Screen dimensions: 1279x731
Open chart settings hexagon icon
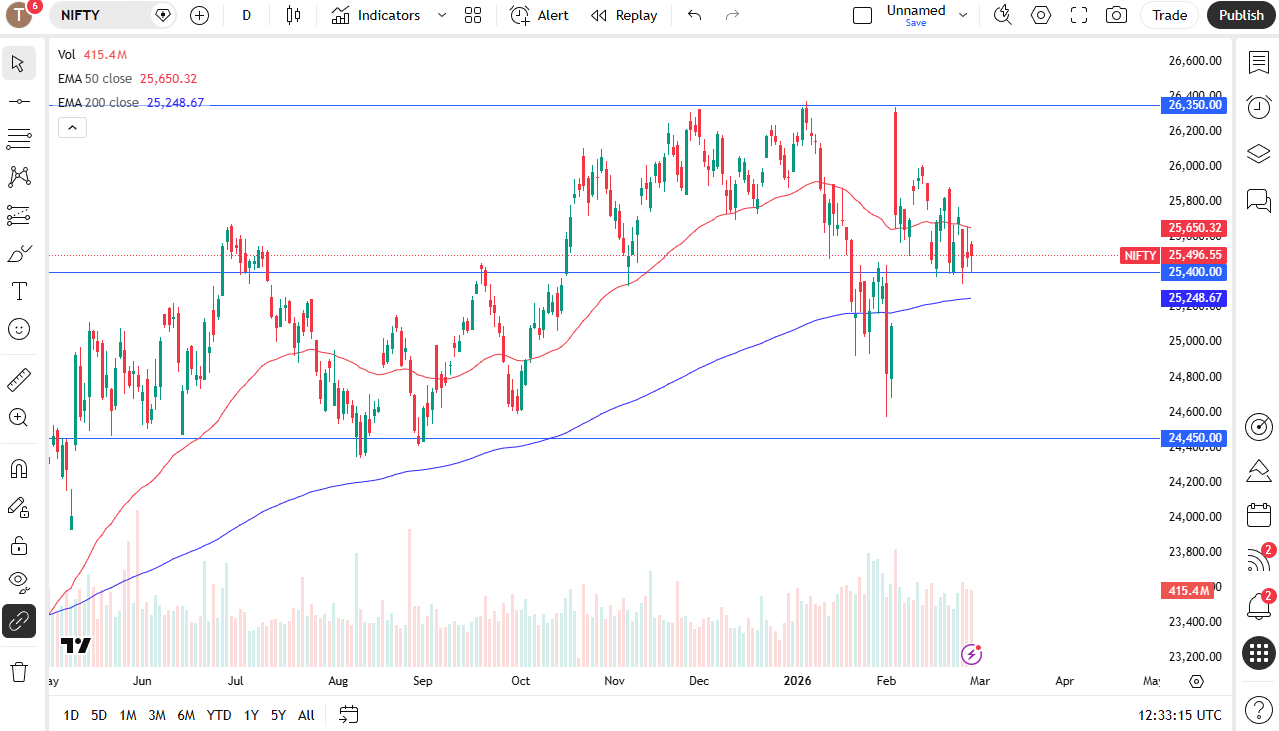(1041, 15)
